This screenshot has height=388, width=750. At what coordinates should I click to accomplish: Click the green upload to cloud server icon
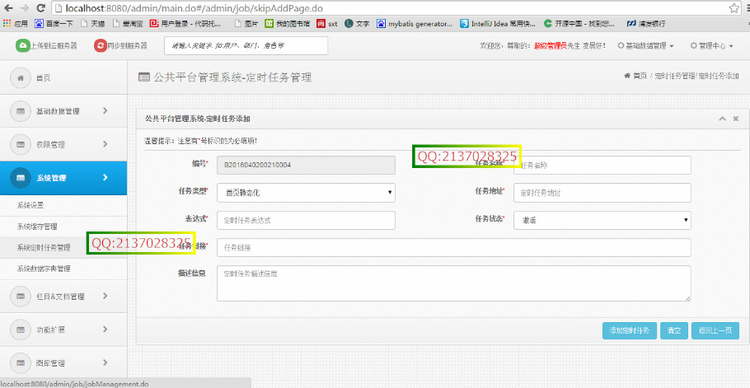point(22,45)
